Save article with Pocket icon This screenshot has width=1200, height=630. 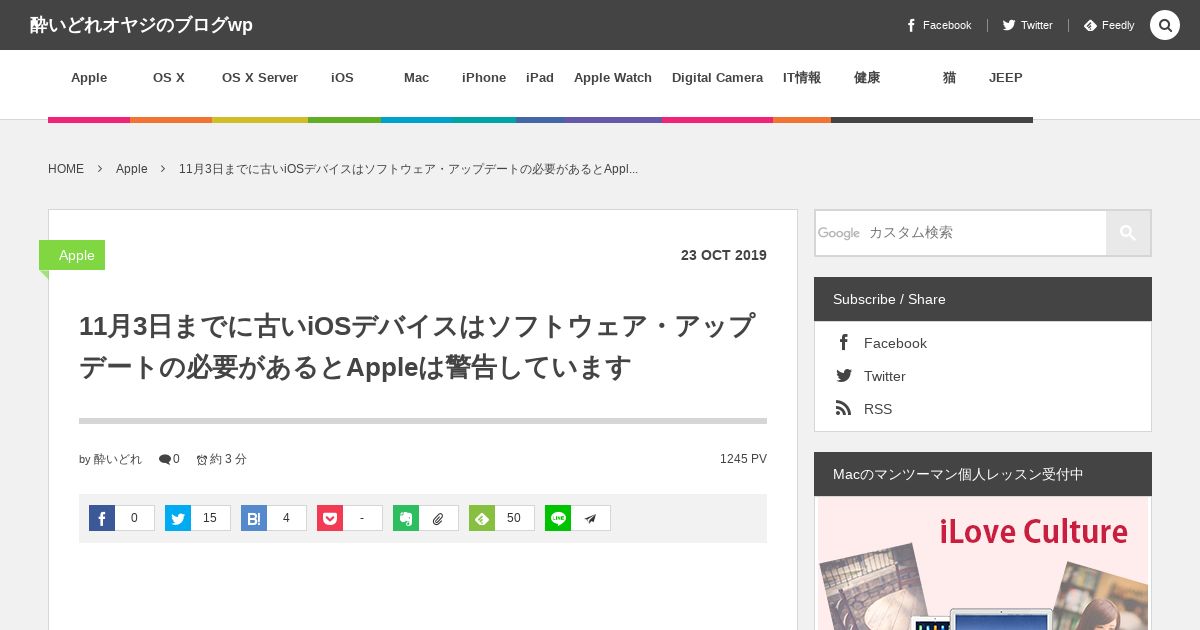coord(330,518)
